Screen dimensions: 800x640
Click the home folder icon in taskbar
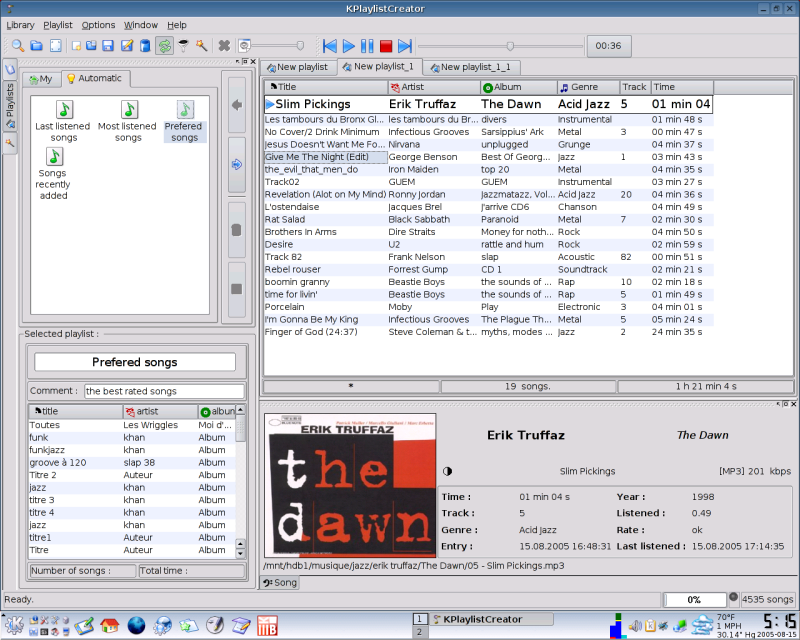tap(109, 625)
